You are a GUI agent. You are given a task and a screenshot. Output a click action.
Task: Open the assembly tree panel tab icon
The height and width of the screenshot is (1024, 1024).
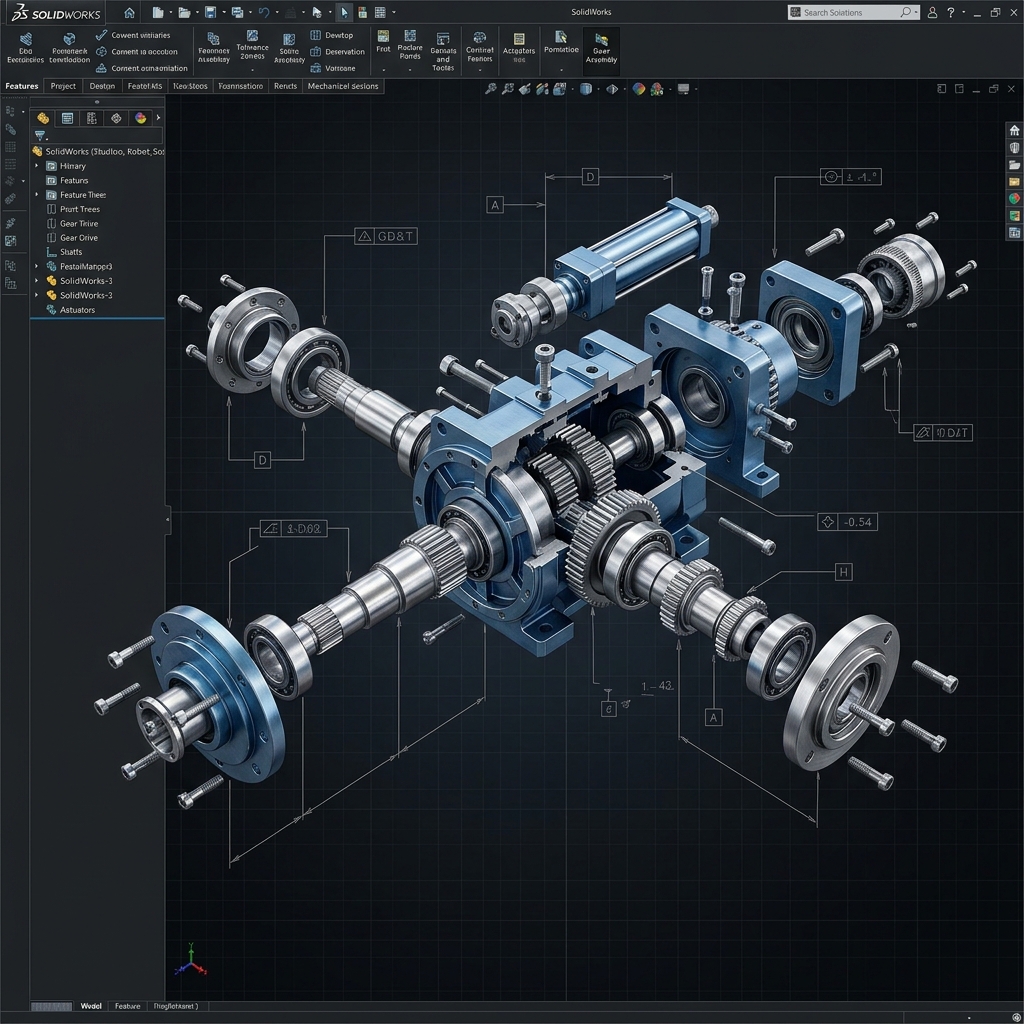point(43,118)
